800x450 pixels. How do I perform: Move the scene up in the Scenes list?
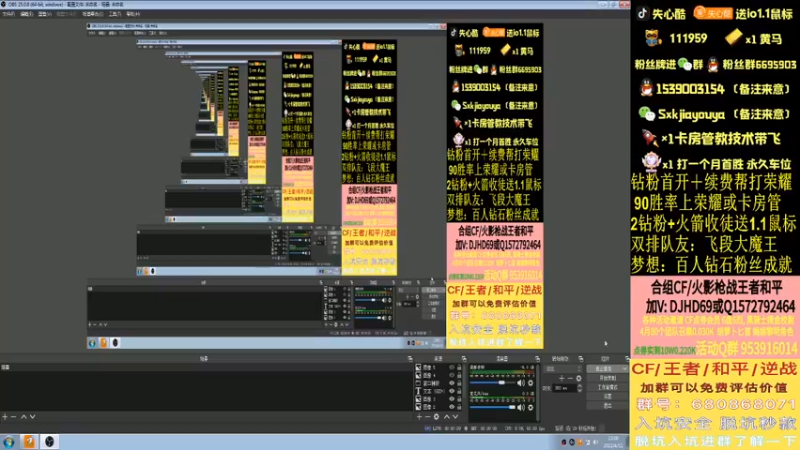coord(23,417)
